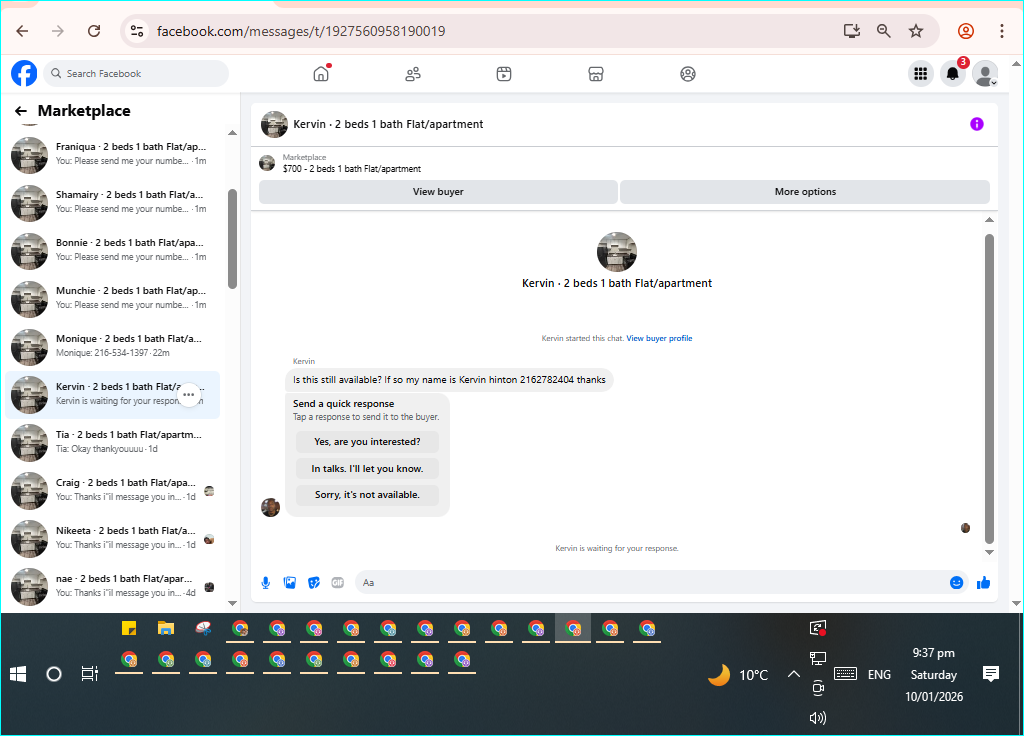1024x736 pixels.
Task: Open the Watch video tab icon
Action: (x=504, y=74)
